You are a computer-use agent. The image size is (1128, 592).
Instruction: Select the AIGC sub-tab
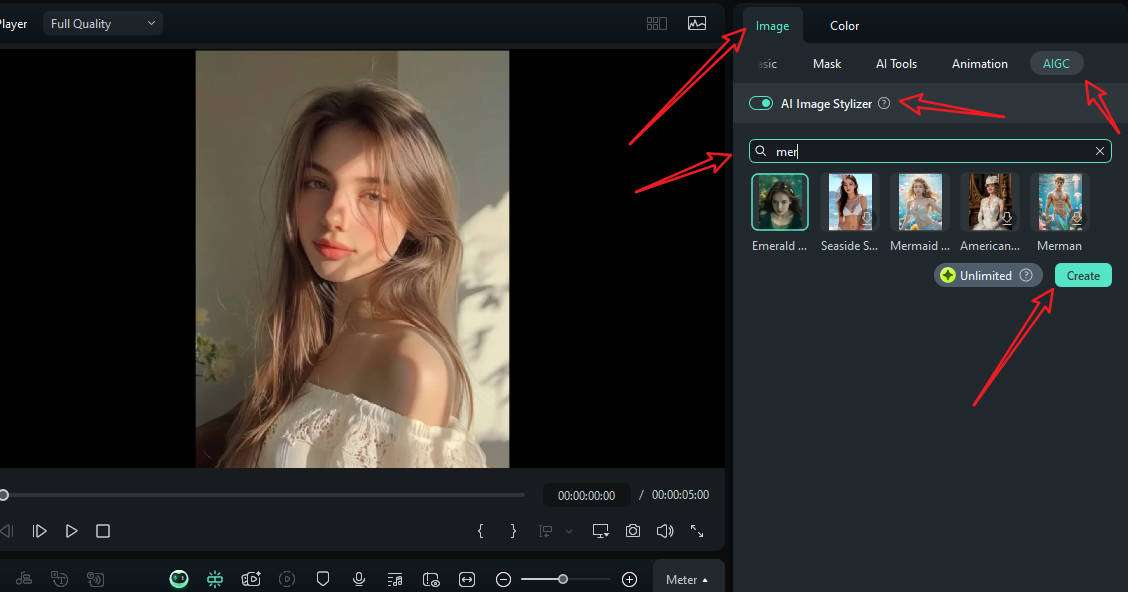(x=1056, y=63)
